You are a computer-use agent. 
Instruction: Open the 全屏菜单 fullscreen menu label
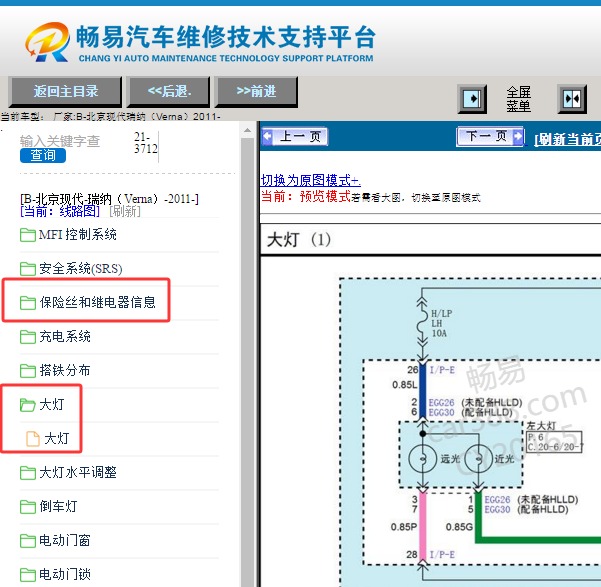[518, 99]
